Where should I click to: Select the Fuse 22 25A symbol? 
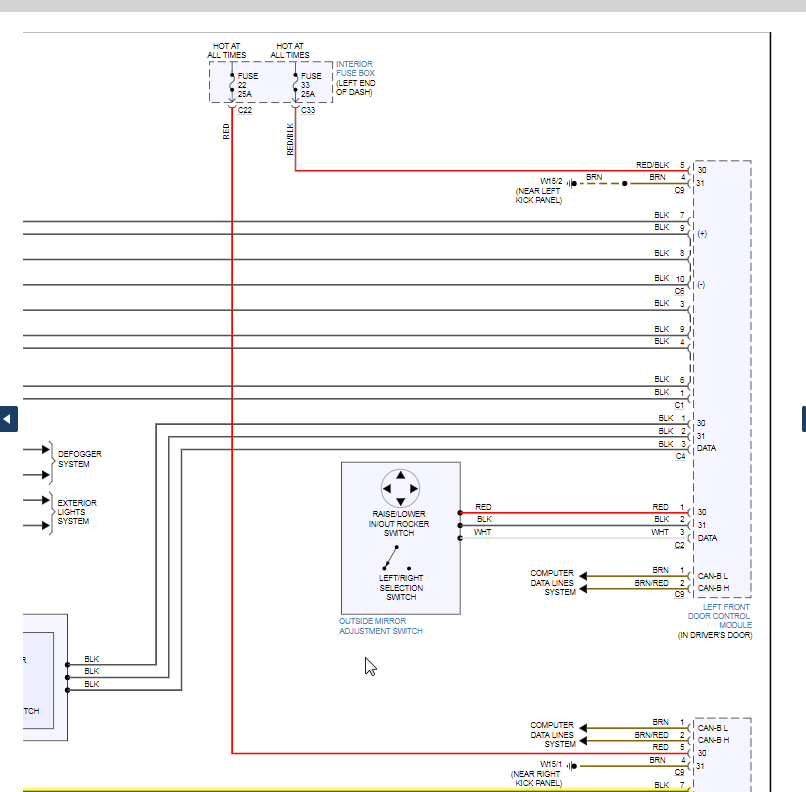click(232, 82)
